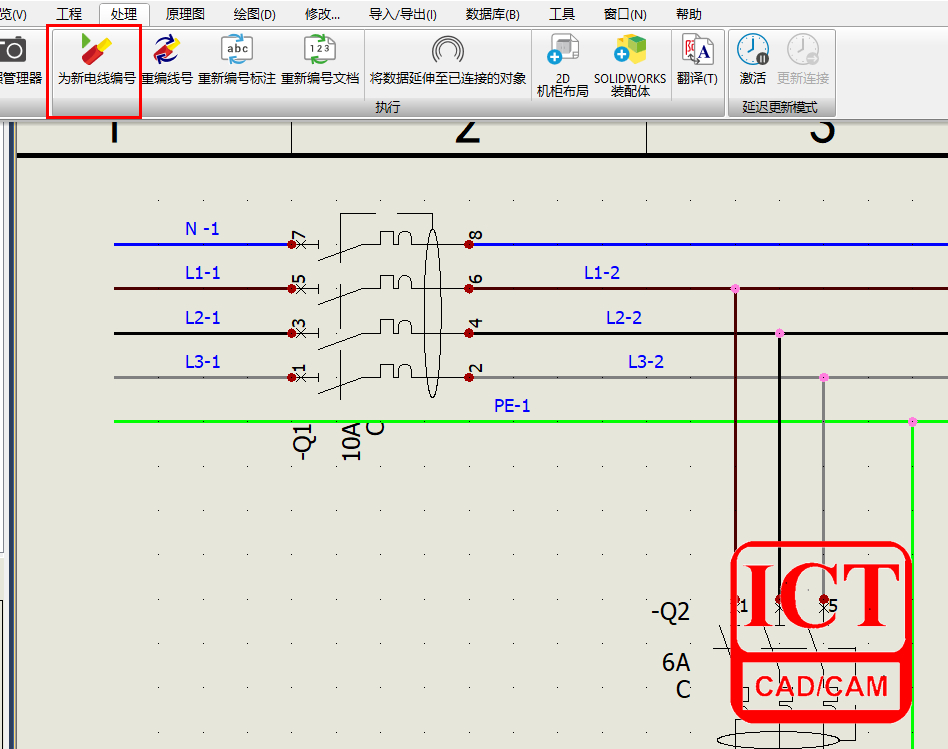Select the L1-2 wire label
The image size is (948, 749).
coord(602,273)
